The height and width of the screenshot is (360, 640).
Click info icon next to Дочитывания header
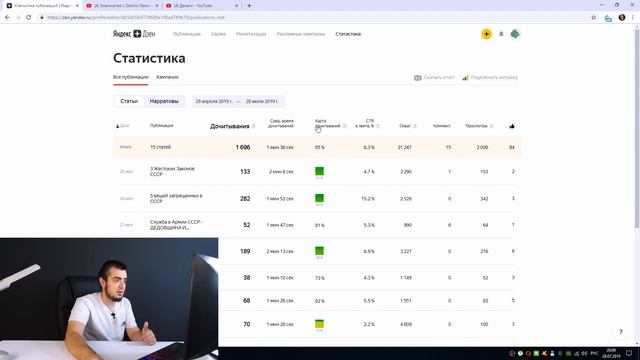click(x=253, y=126)
